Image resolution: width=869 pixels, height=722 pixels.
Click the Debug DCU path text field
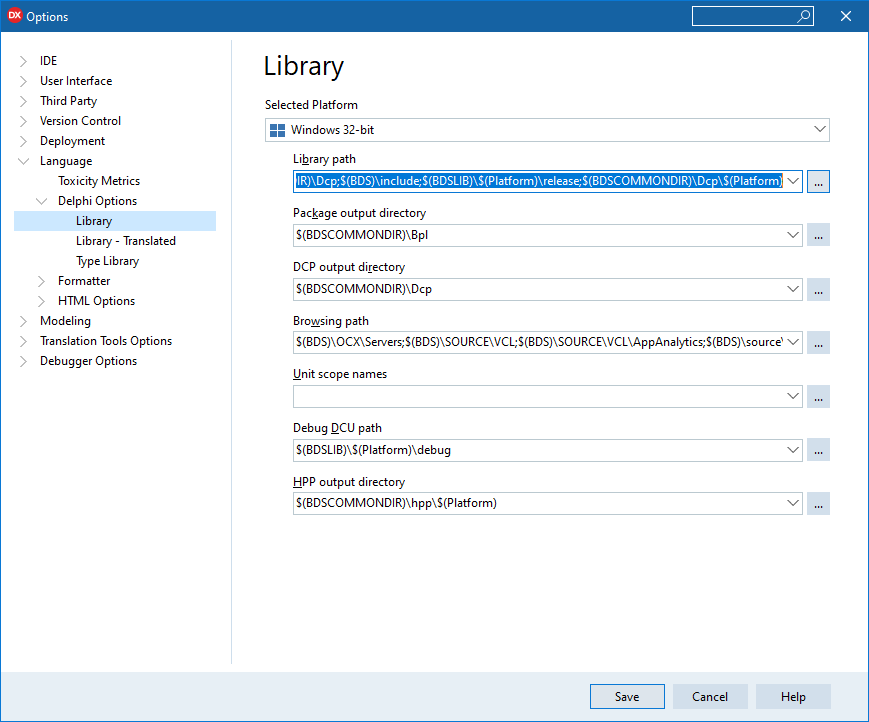pyautogui.click(x=539, y=450)
